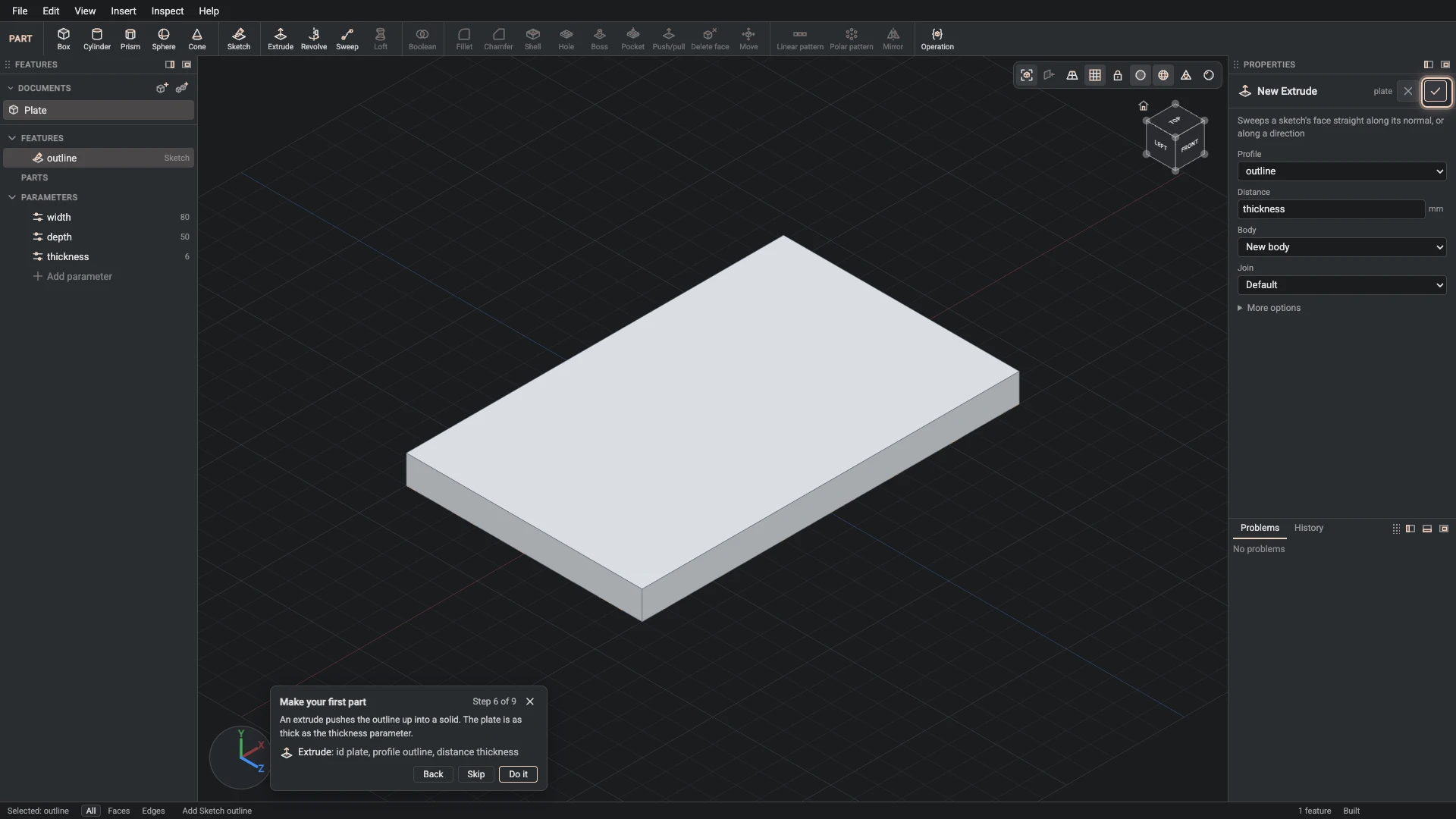Add a new part document icon

(162, 88)
